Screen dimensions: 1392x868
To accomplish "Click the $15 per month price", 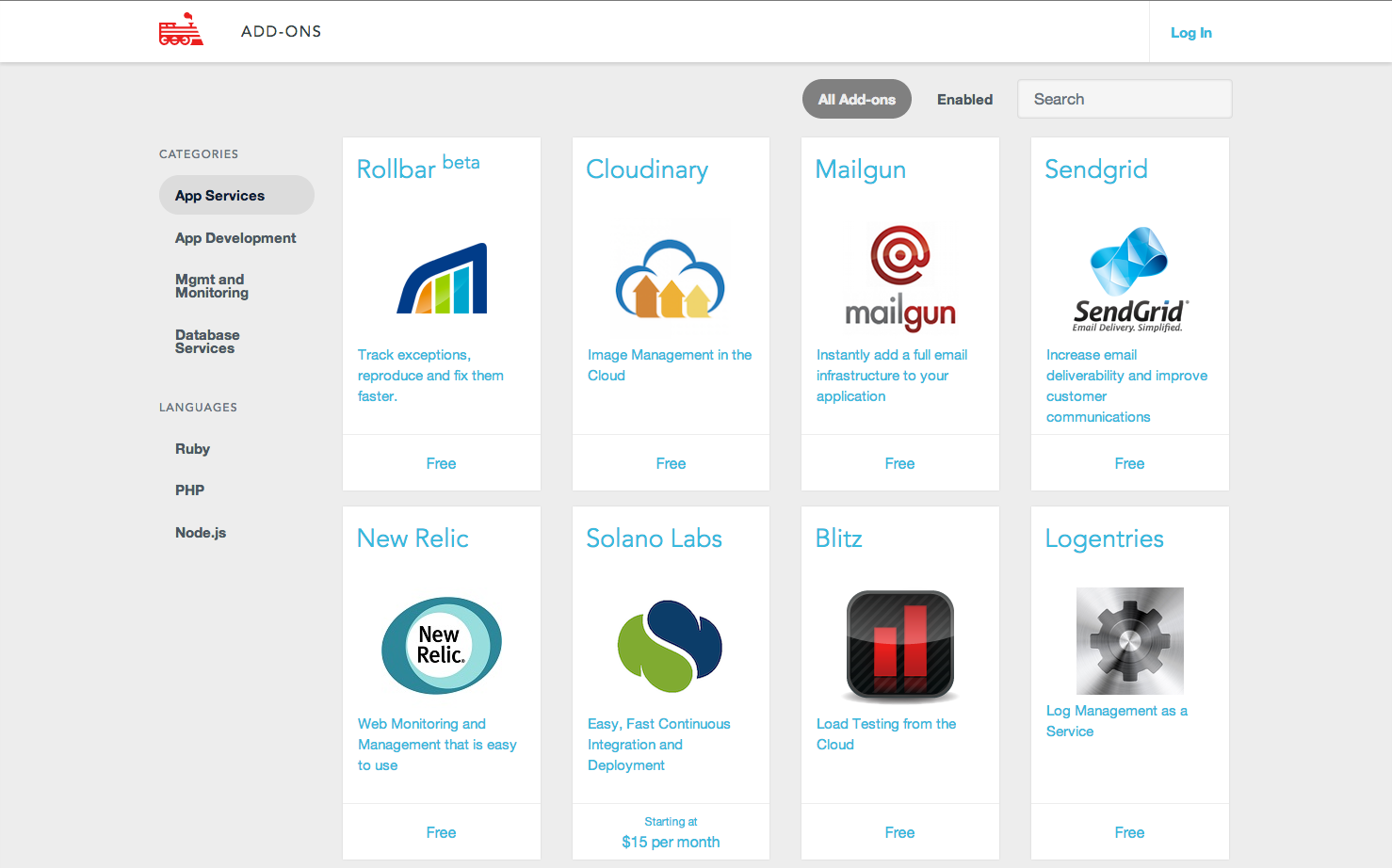I will [x=671, y=842].
